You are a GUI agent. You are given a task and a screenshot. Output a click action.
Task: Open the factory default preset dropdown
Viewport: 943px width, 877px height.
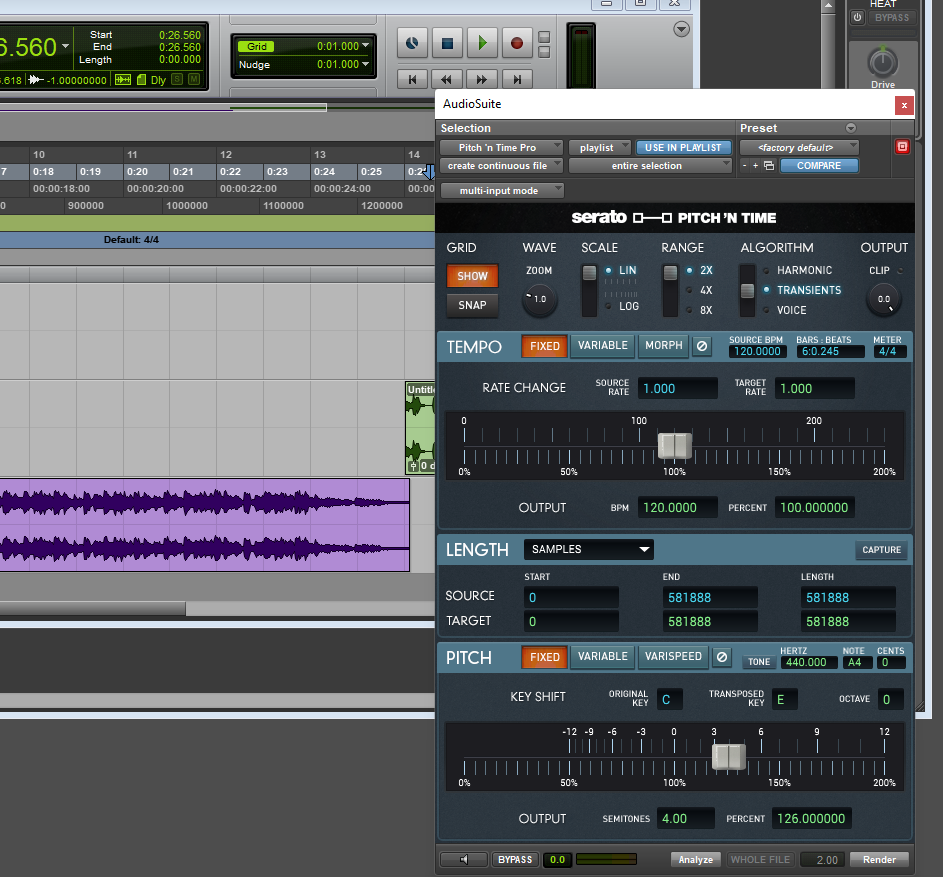pyautogui.click(x=799, y=148)
